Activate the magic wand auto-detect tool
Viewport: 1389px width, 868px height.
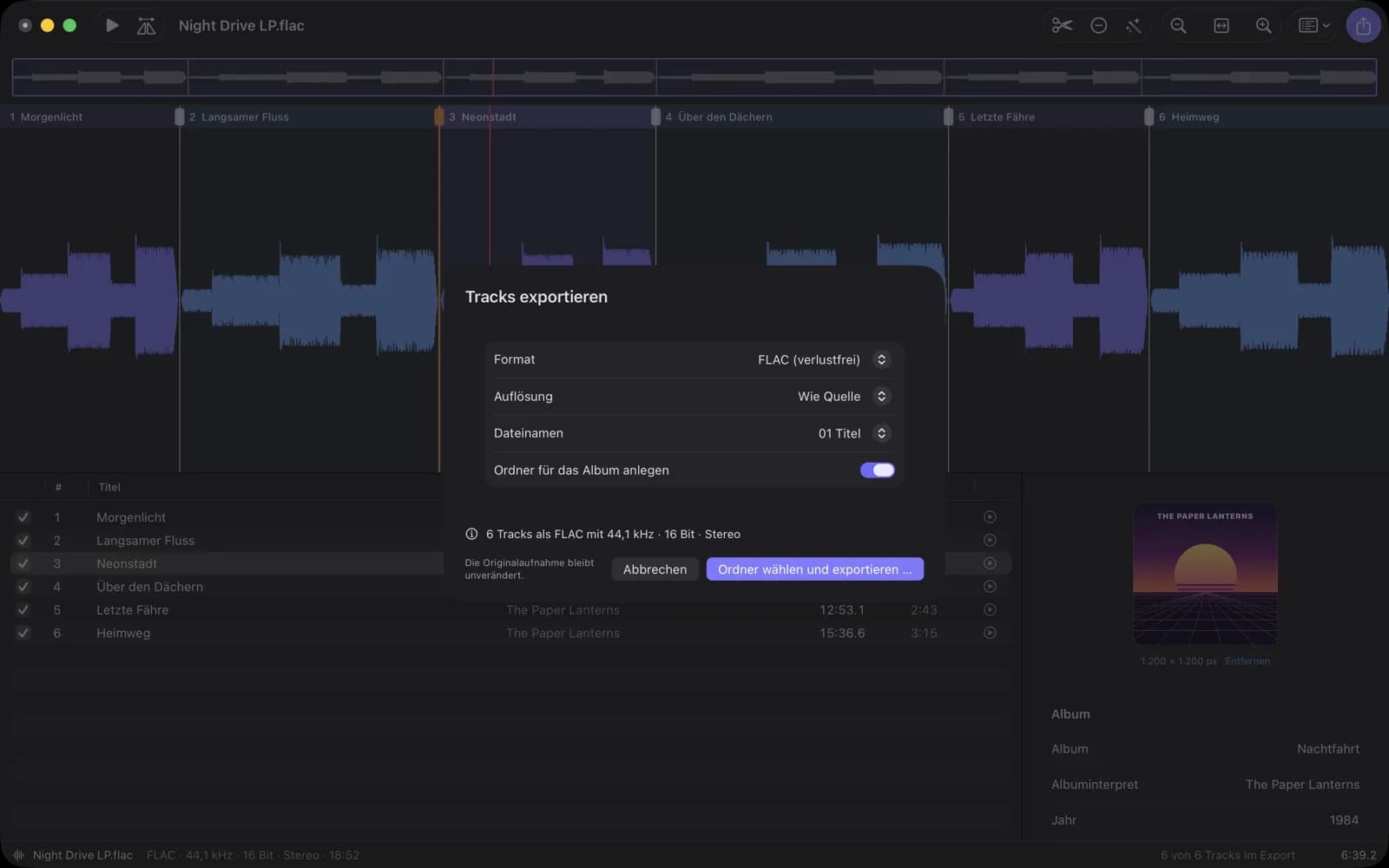pos(1134,26)
